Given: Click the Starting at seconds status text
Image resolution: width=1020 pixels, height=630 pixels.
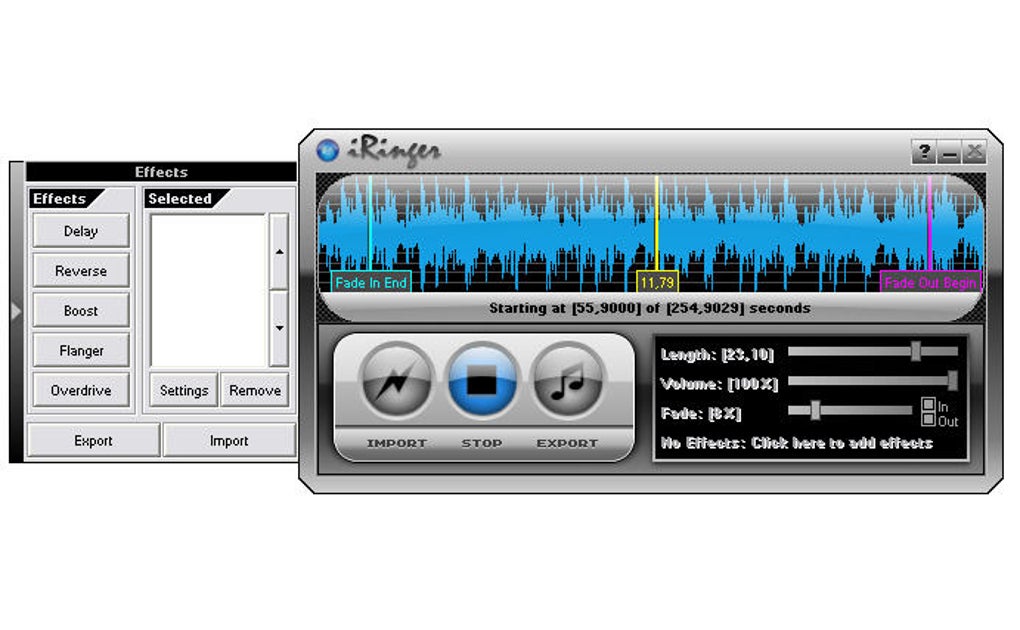Looking at the screenshot, I should point(650,308).
